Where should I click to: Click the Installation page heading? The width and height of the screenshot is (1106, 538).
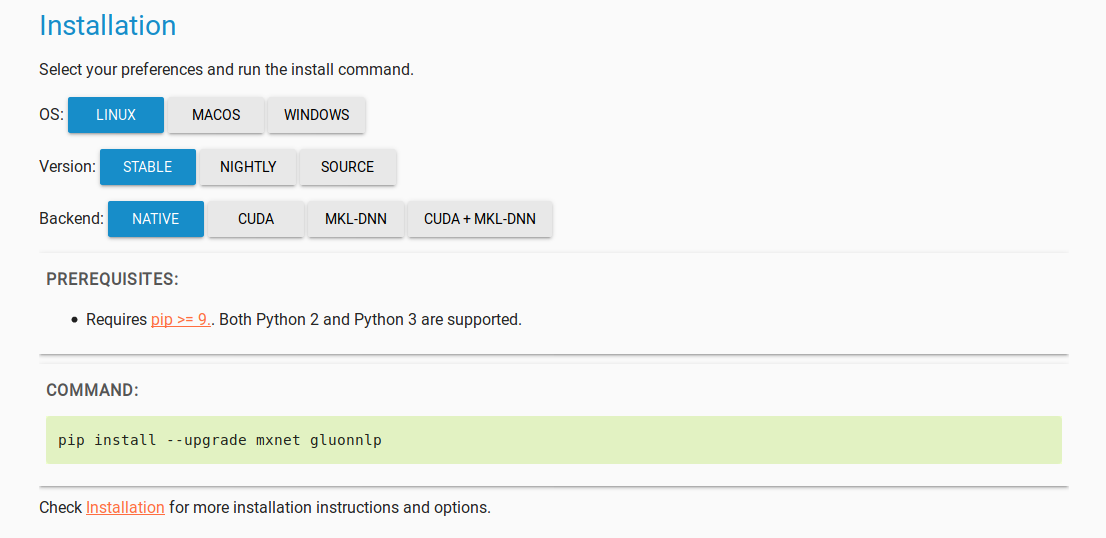[x=107, y=25]
